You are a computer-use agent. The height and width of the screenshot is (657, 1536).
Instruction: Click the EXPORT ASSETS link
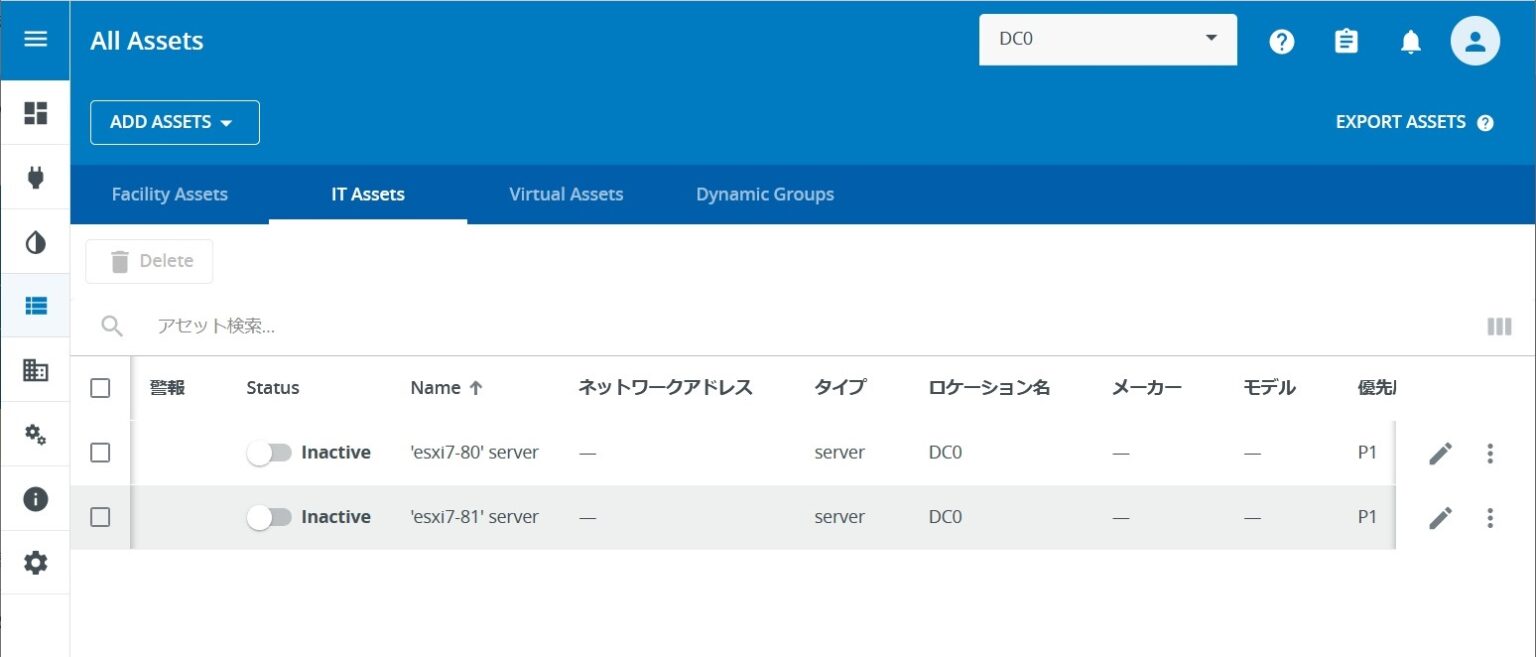[1400, 121]
